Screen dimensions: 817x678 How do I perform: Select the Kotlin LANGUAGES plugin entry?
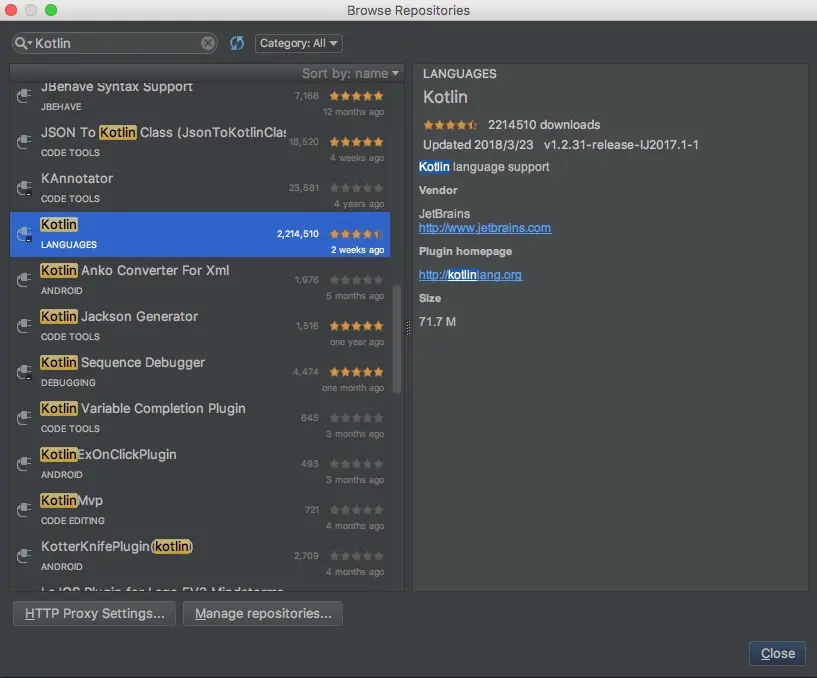click(x=200, y=234)
